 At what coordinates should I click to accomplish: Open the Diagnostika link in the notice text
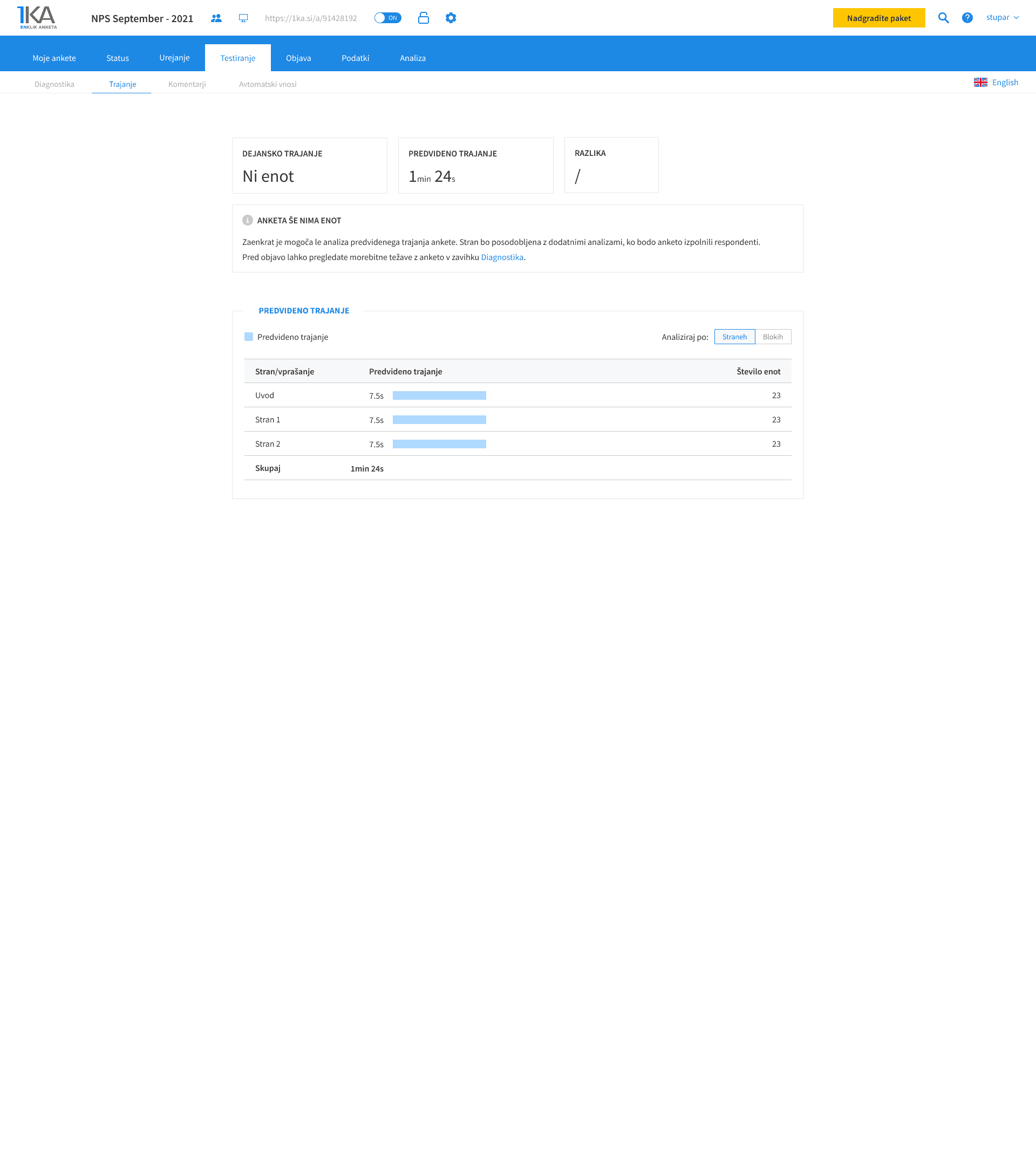tap(502, 257)
